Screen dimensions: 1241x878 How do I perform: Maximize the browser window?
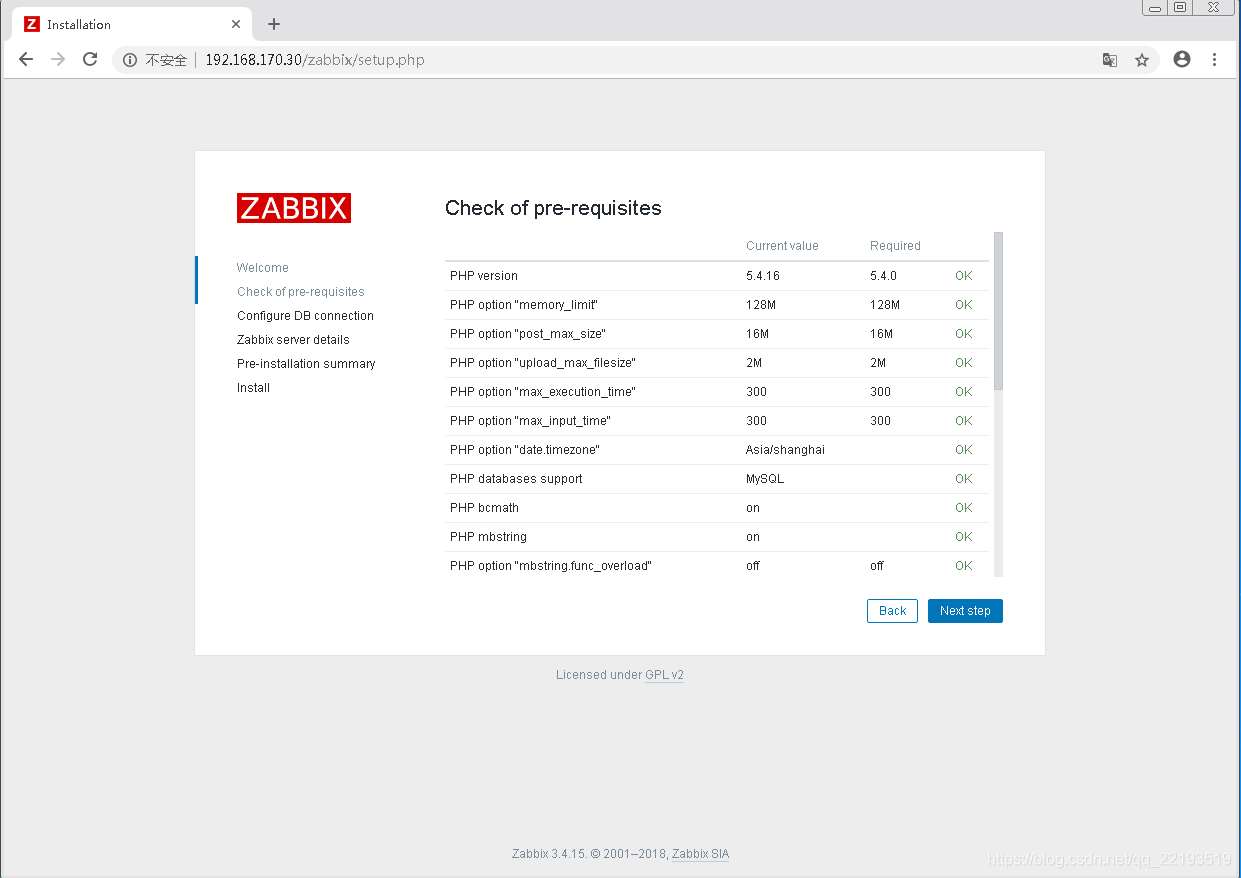1180,8
